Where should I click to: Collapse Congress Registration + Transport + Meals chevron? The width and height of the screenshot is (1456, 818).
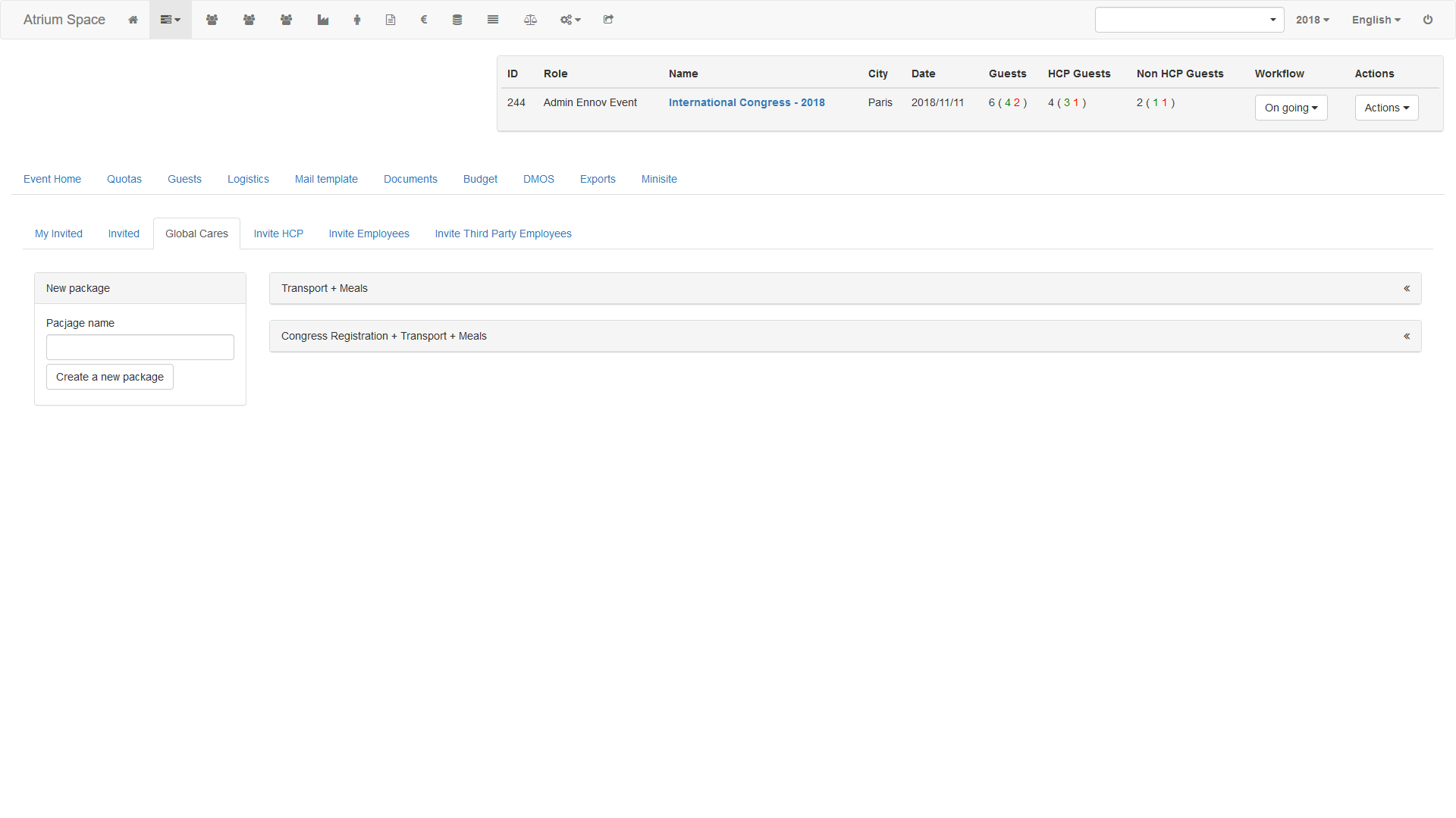1407,336
